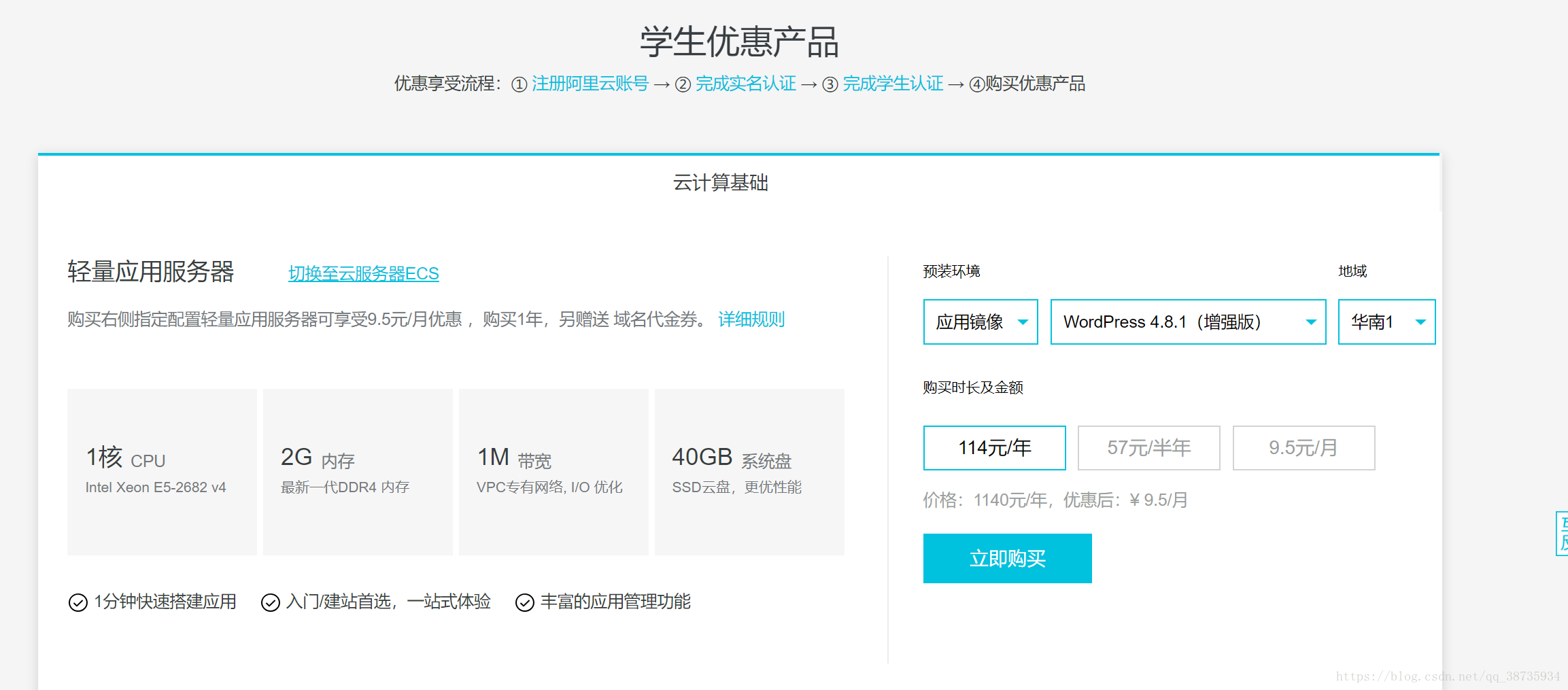Expand the 应用镜像 image type dropdown
Viewport: 1568px width, 690px height.
pos(981,322)
